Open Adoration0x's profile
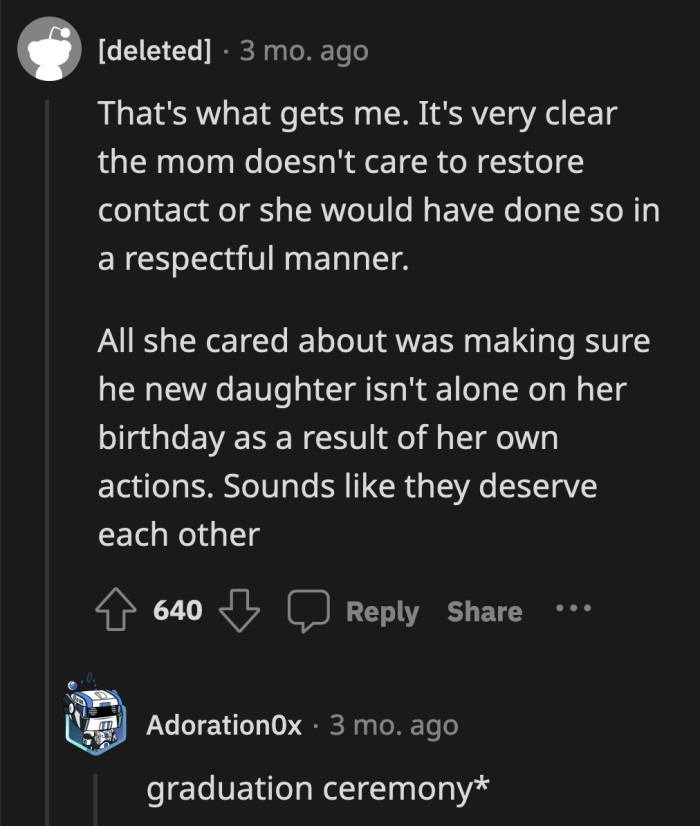Screen dimensions: 700x826 [x=222, y=727]
